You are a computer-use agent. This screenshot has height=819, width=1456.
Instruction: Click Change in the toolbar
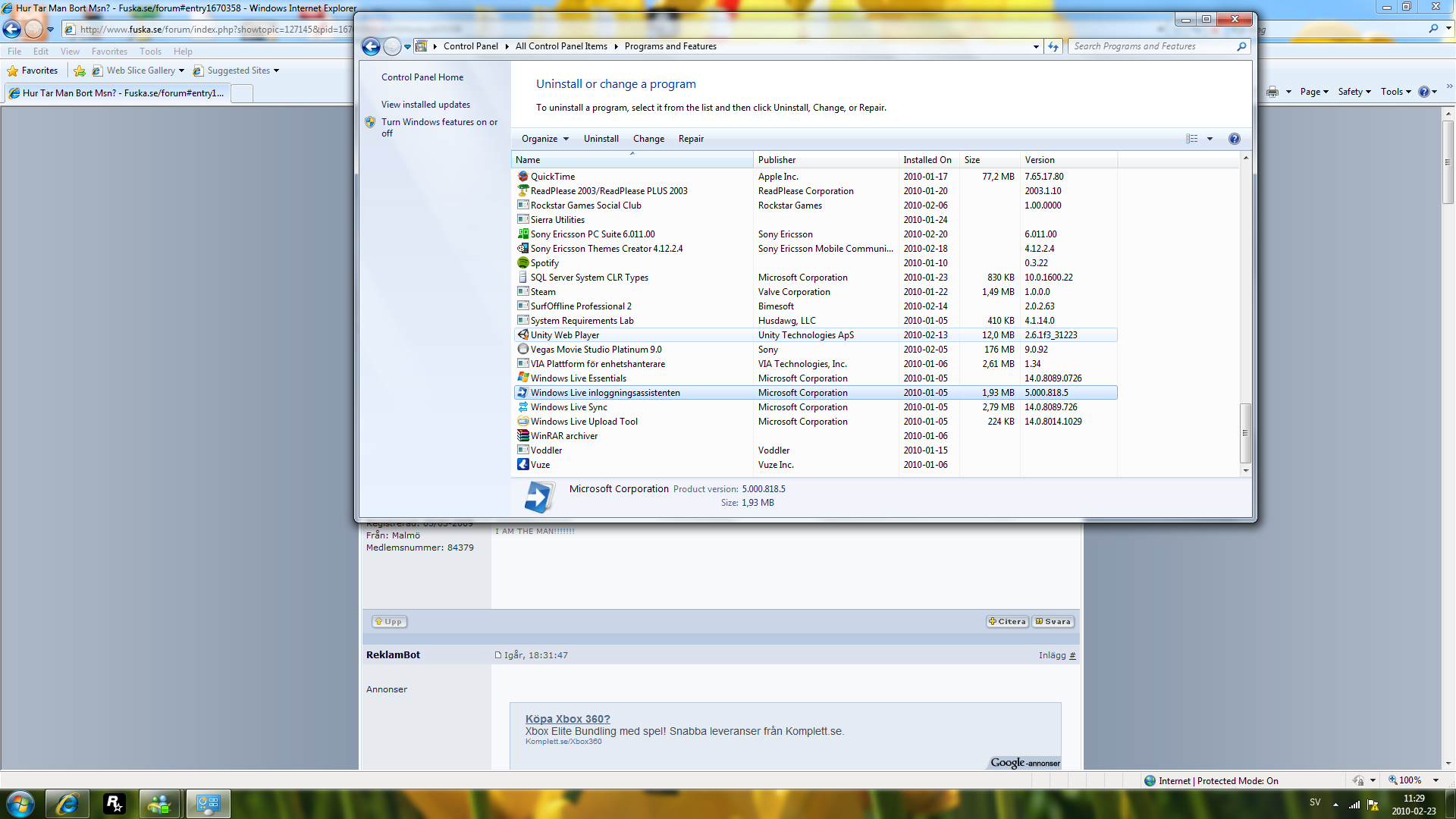(x=648, y=139)
